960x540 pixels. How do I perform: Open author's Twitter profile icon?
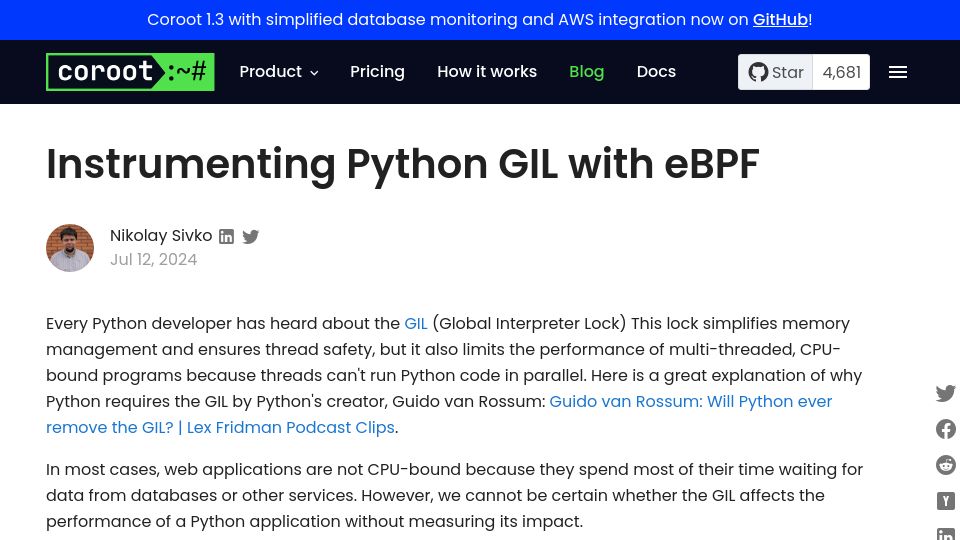pyautogui.click(x=250, y=236)
